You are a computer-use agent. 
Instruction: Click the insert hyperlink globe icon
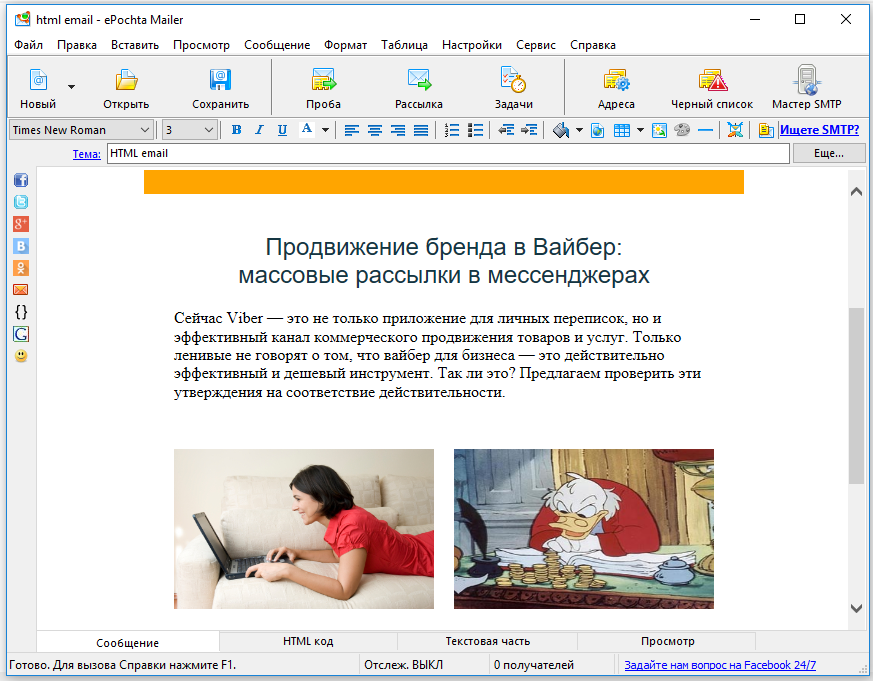[x=597, y=130]
